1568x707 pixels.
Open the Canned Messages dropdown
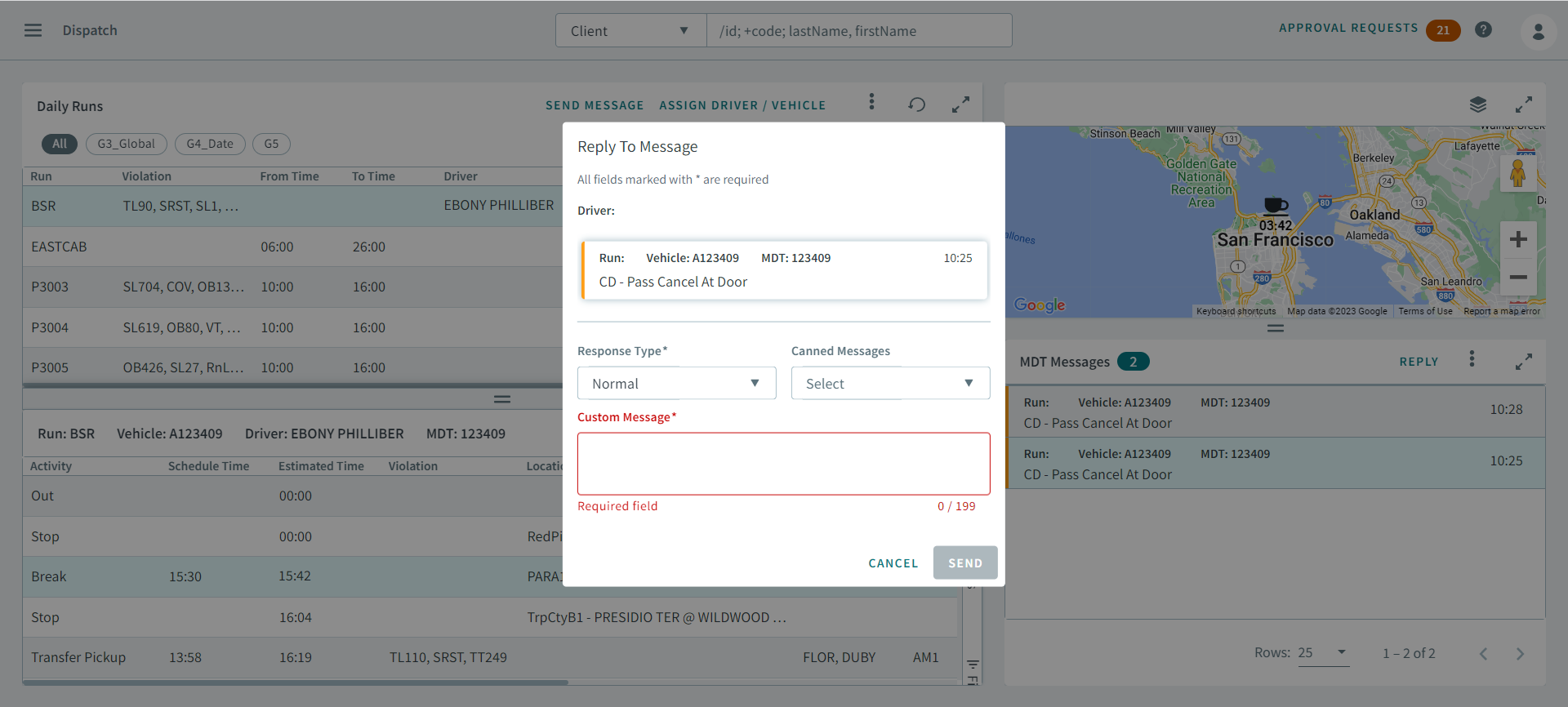[890, 383]
